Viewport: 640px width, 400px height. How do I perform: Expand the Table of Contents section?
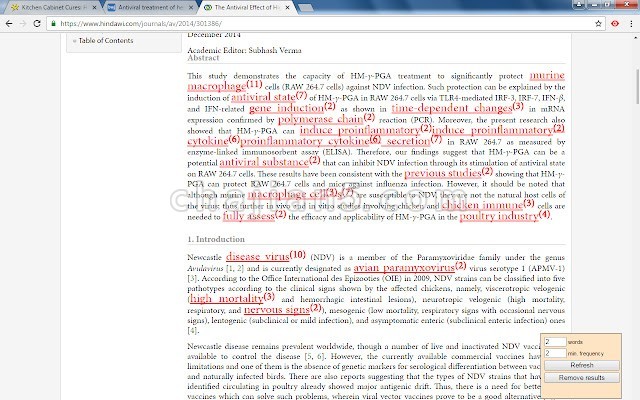pyautogui.click(x=104, y=40)
